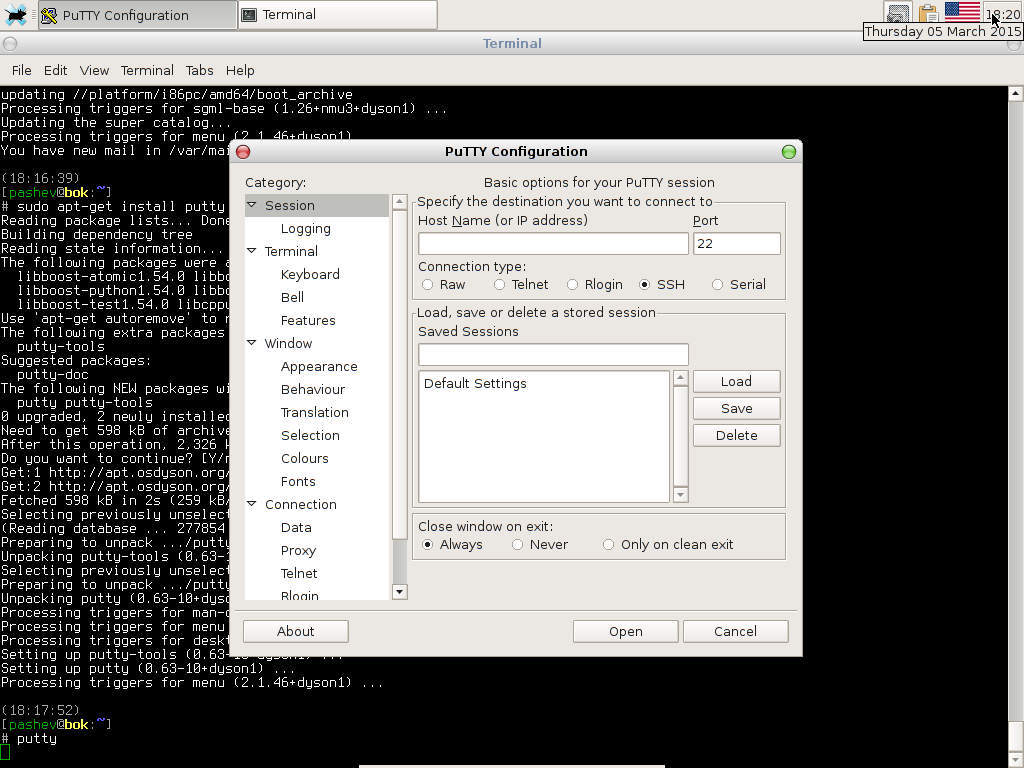Viewport: 1024px width, 768px height.
Task: Select the SSH connection type
Action: tap(645, 285)
